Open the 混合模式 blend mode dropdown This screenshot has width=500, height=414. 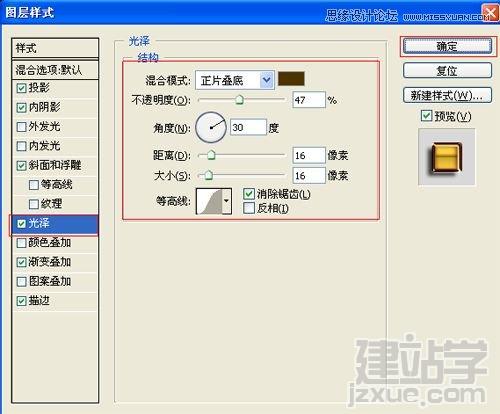click(x=235, y=80)
